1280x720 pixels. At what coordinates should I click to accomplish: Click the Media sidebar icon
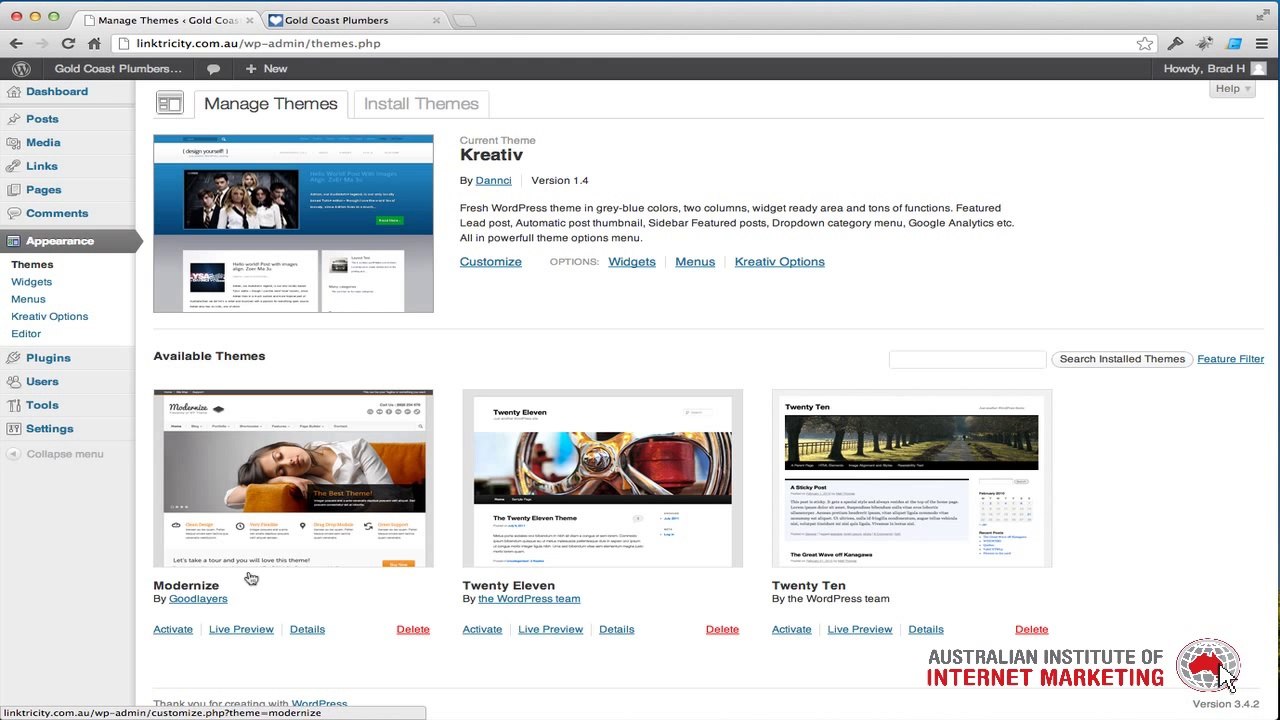[x=13, y=143]
